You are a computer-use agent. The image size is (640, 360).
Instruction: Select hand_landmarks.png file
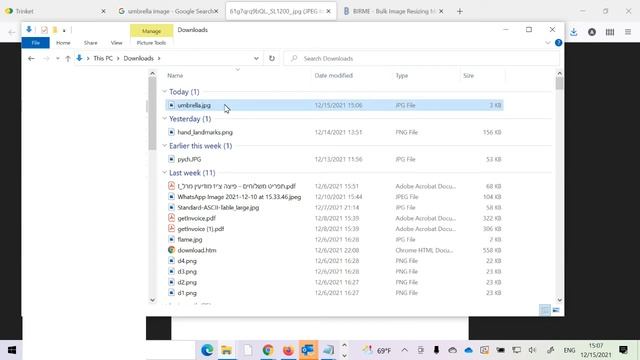coord(334,132)
